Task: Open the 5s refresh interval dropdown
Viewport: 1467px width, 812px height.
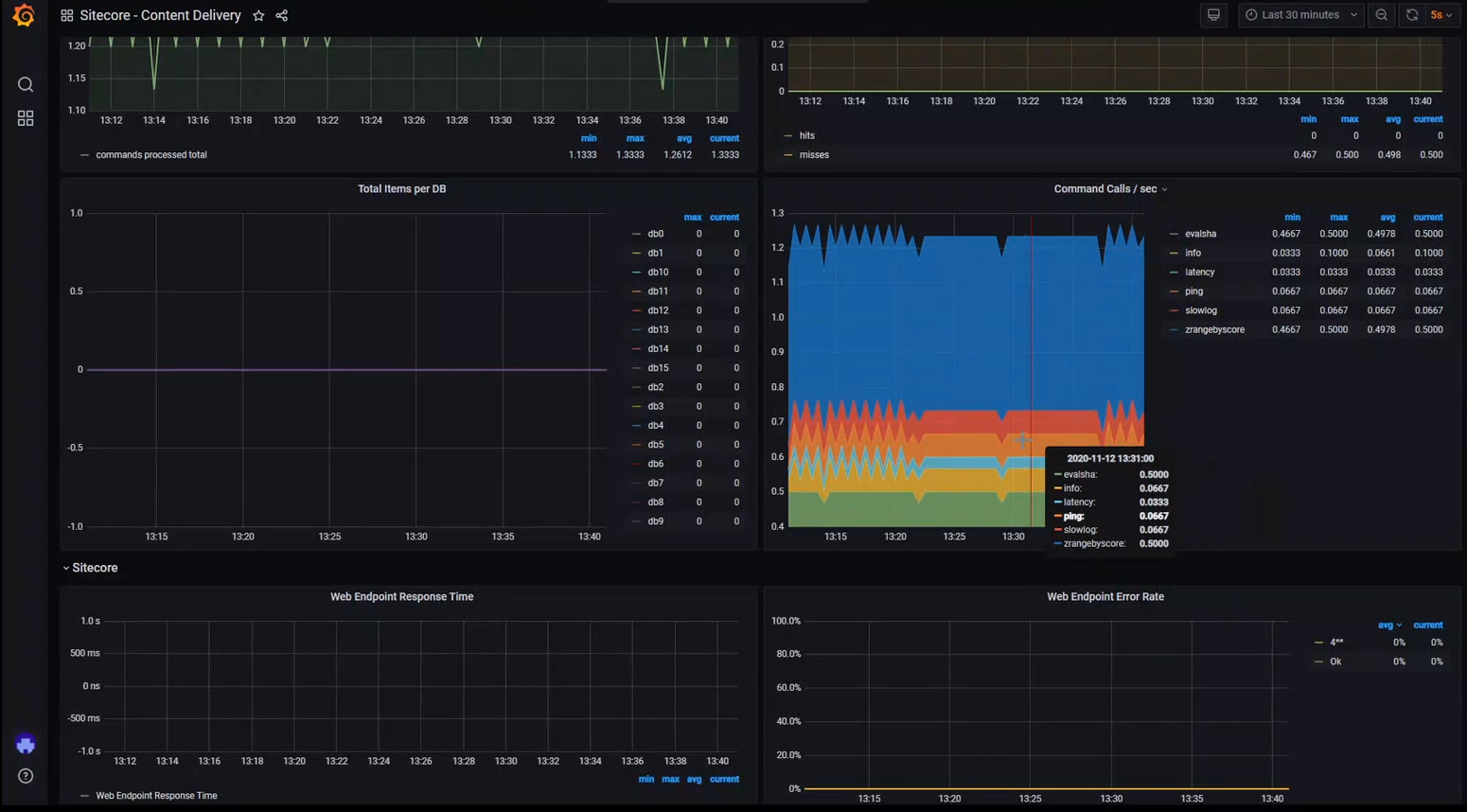Action: point(1441,15)
